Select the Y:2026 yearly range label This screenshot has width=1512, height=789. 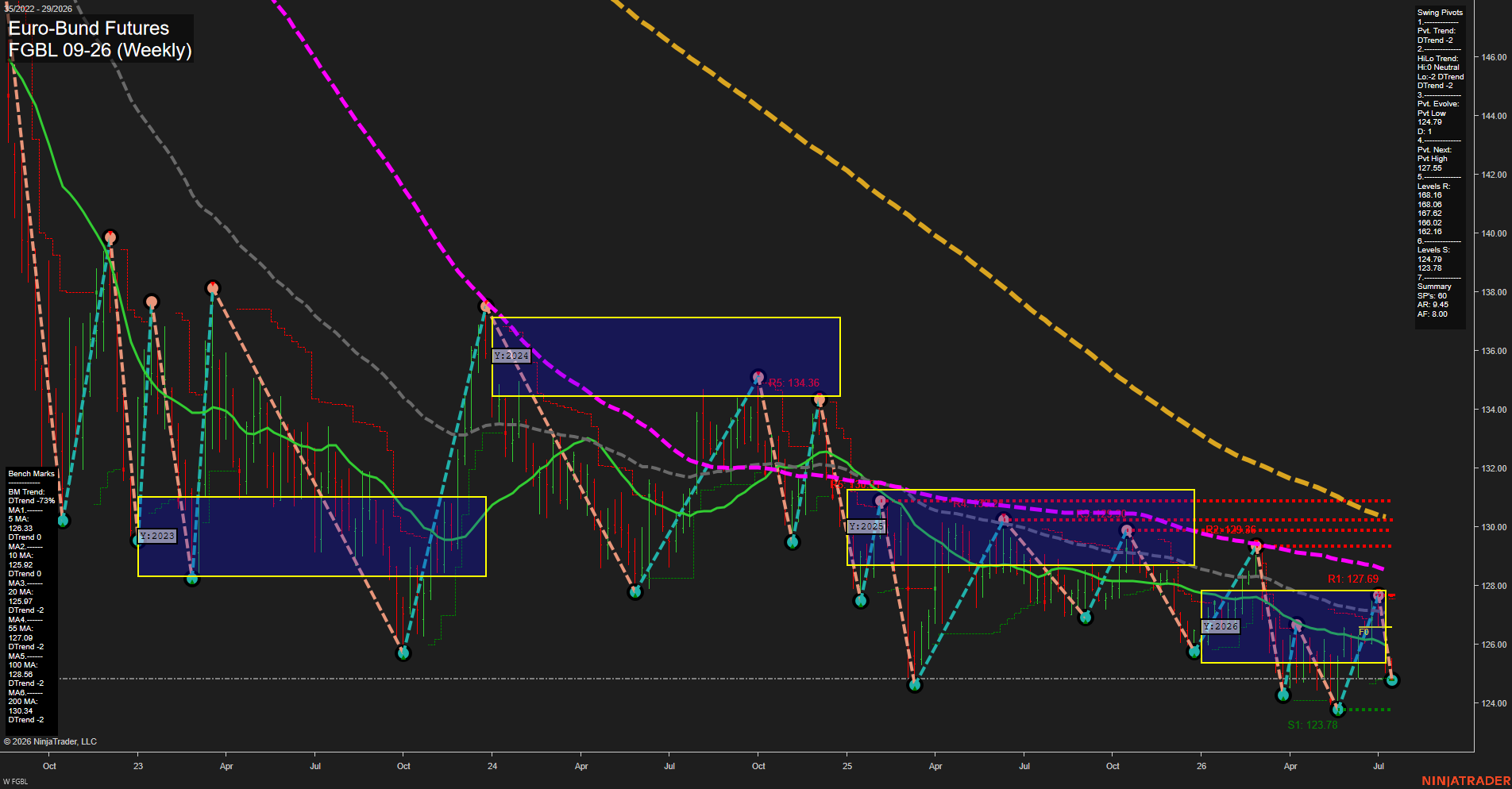pos(1221,627)
